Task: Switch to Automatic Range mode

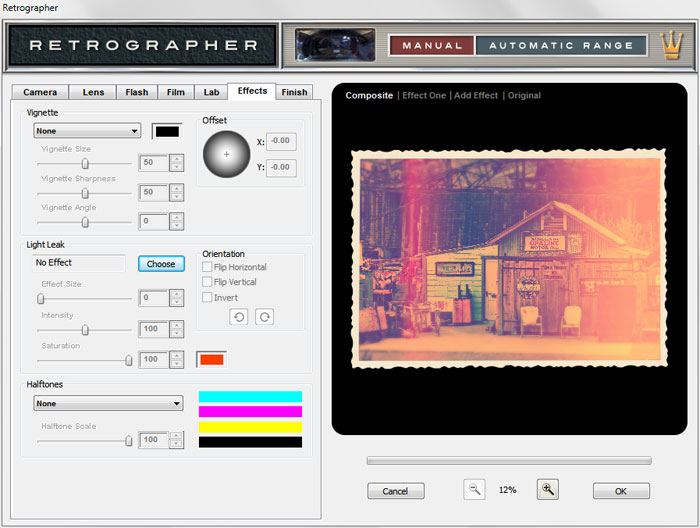Action: (x=561, y=46)
